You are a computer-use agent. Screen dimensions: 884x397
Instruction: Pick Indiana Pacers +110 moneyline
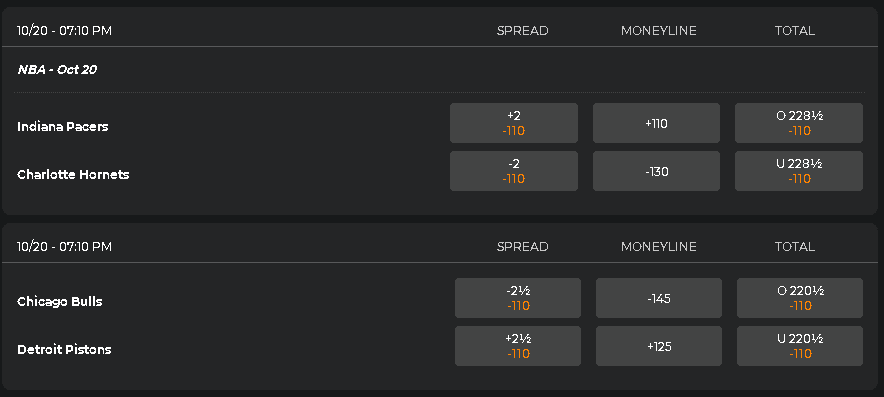(656, 123)
